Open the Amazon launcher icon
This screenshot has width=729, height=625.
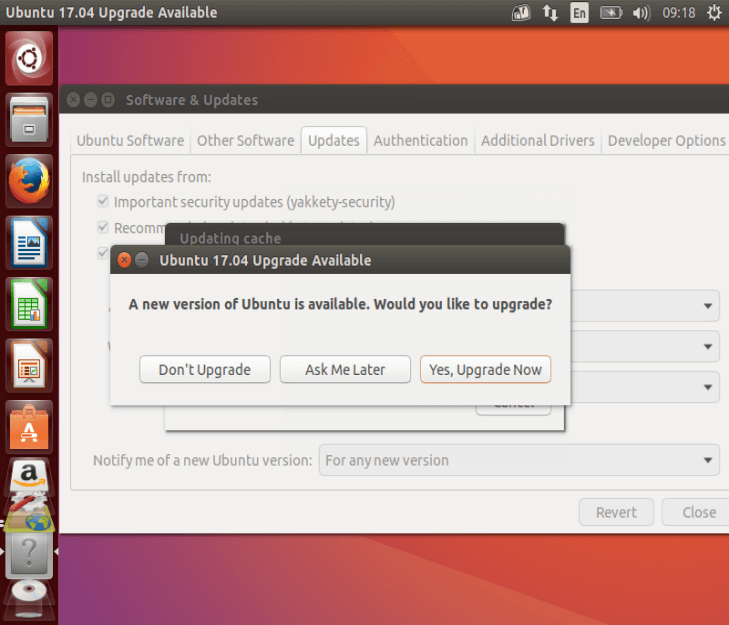[x=29, y=474]
